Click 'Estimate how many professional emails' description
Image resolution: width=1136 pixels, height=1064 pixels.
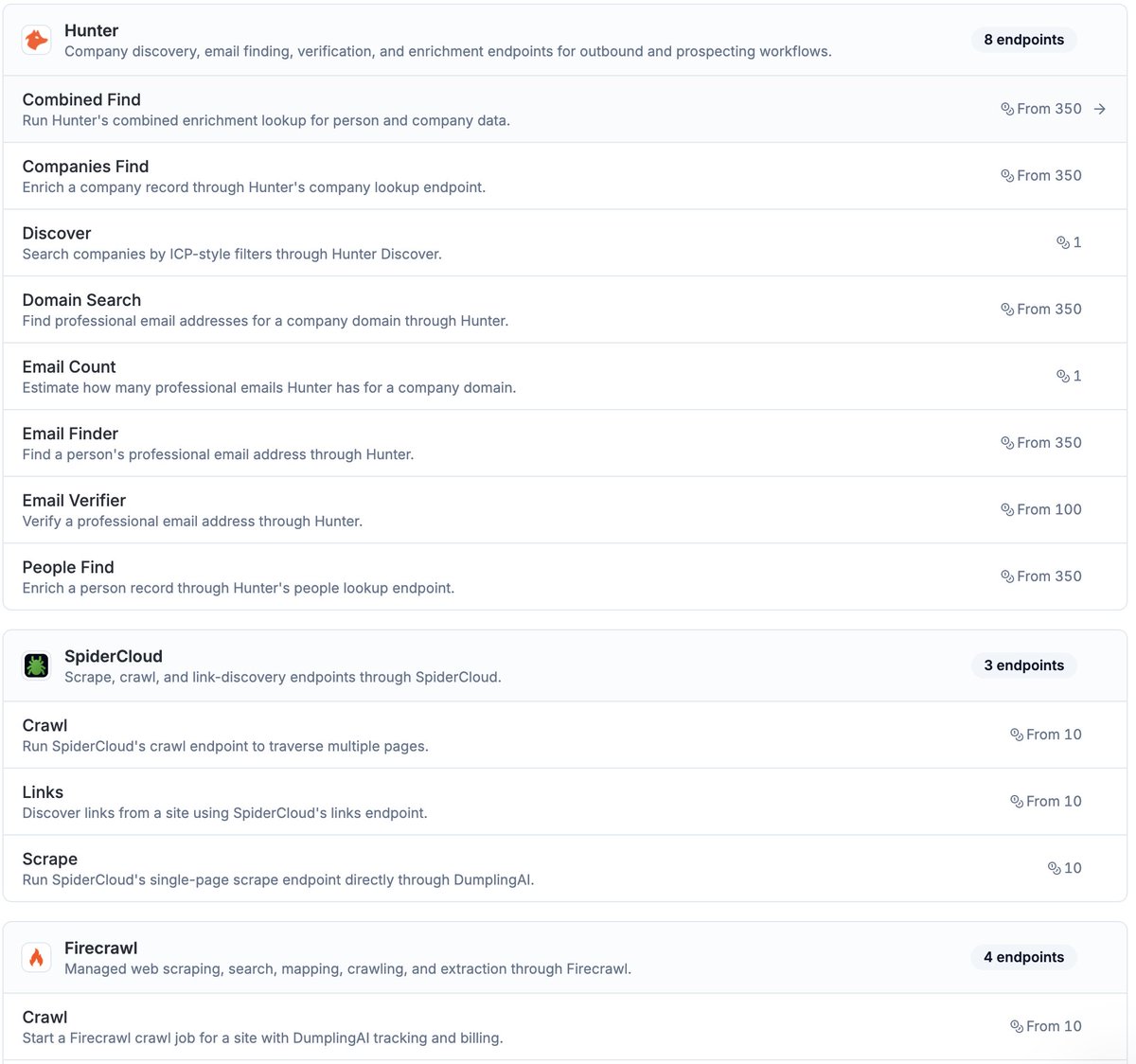tap(269, 387)
